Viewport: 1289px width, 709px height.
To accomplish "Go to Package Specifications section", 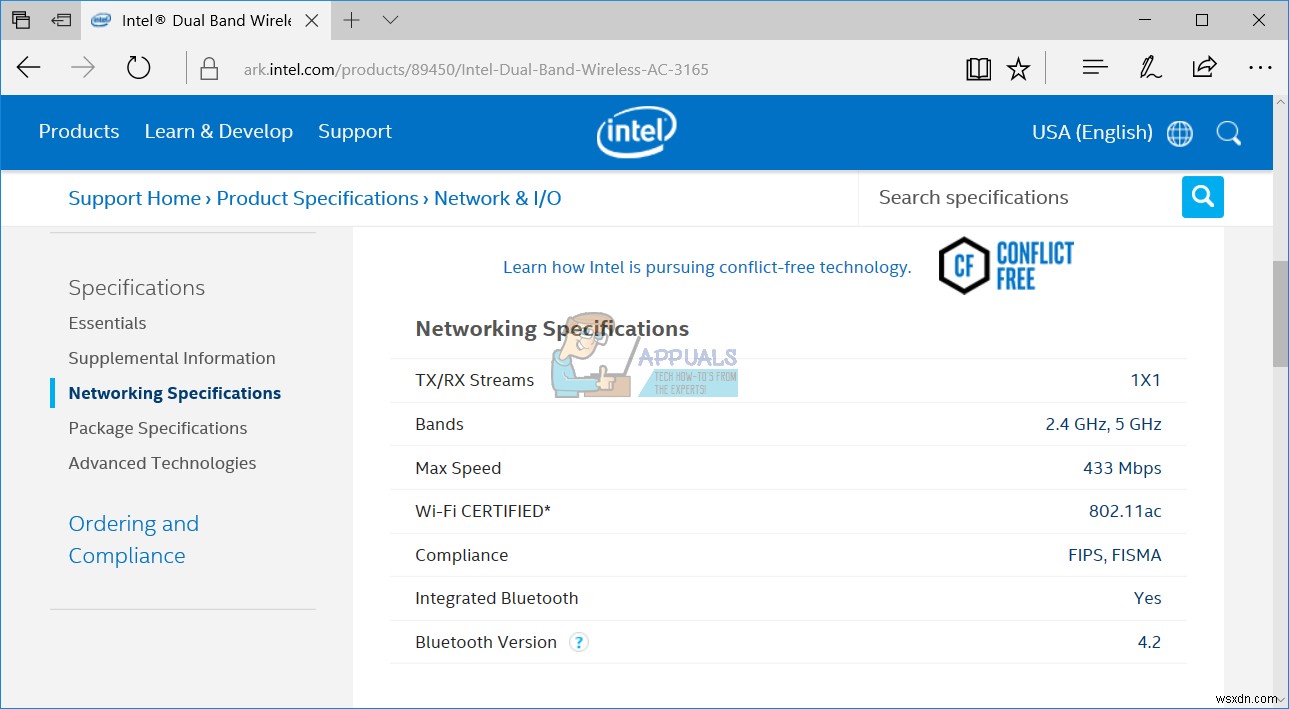I will click(x=158, y=428).
